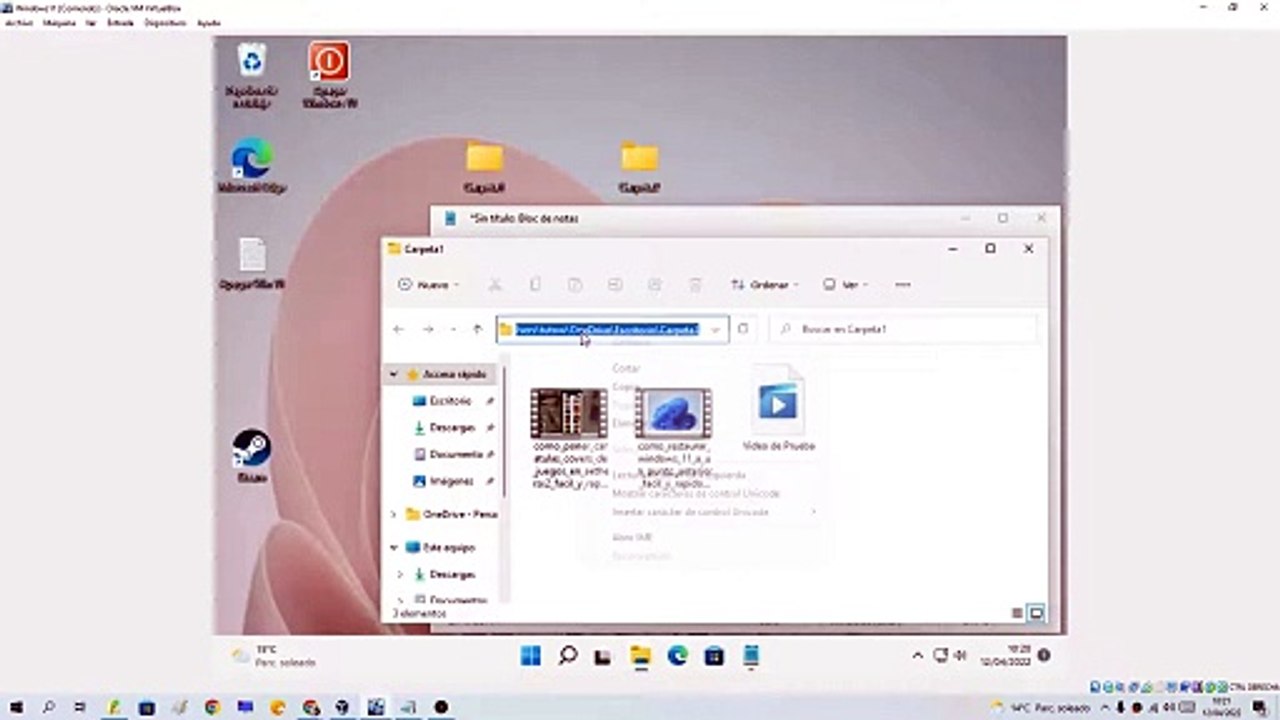Open the guest taskbar clock and date

[x=1007, y=656]
